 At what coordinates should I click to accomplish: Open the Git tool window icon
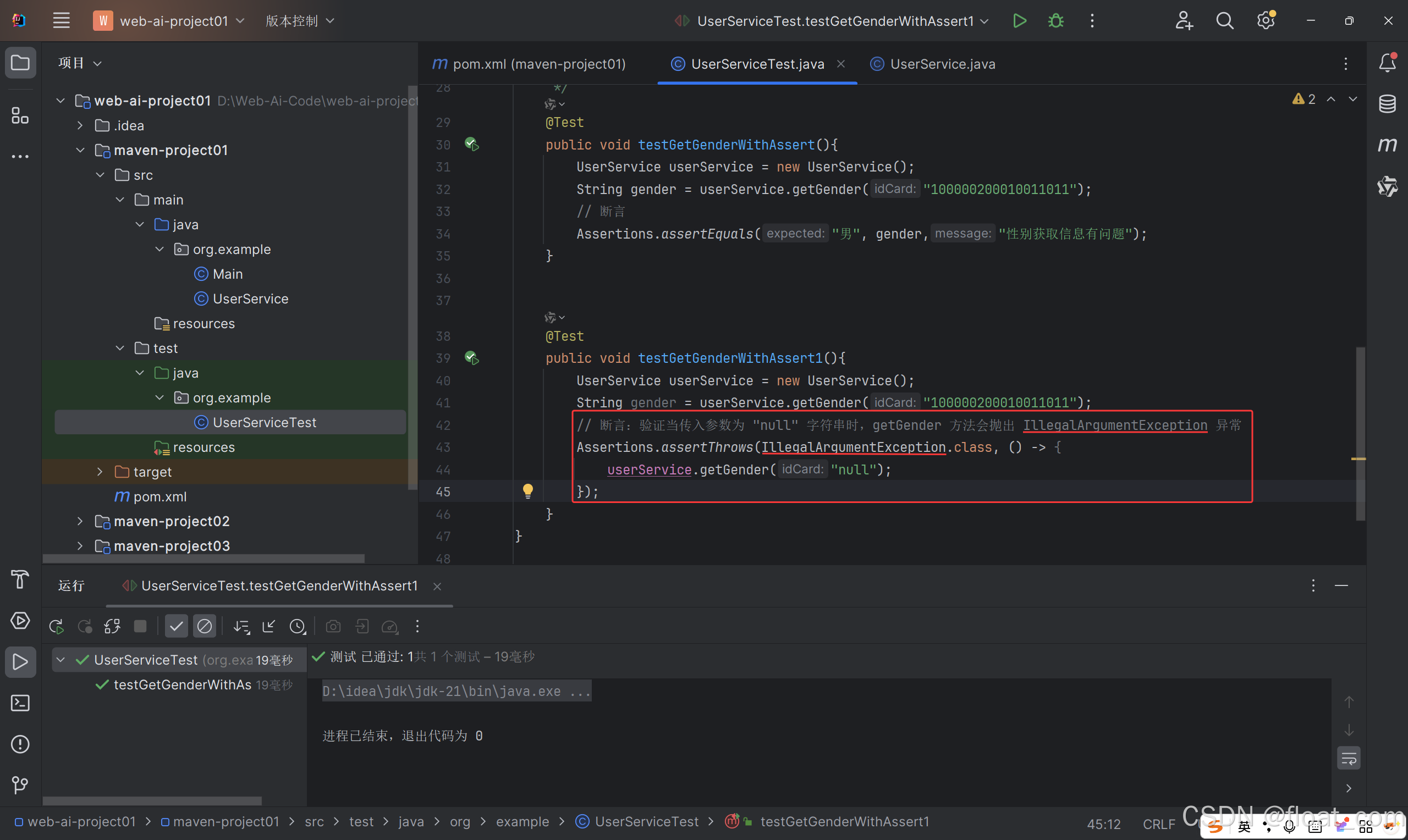(20, 784)
